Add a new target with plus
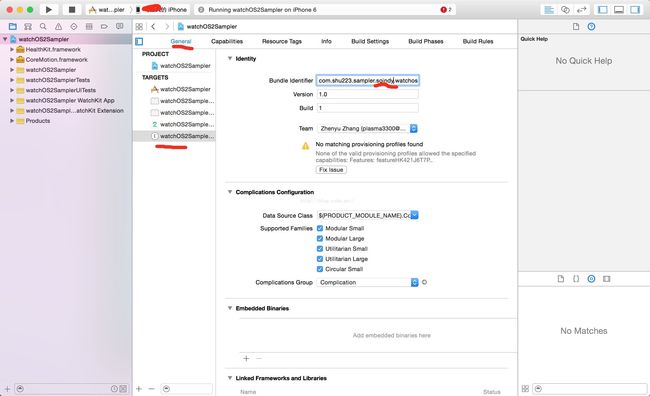This screenshot has width=650, height=396. [139, 389]
